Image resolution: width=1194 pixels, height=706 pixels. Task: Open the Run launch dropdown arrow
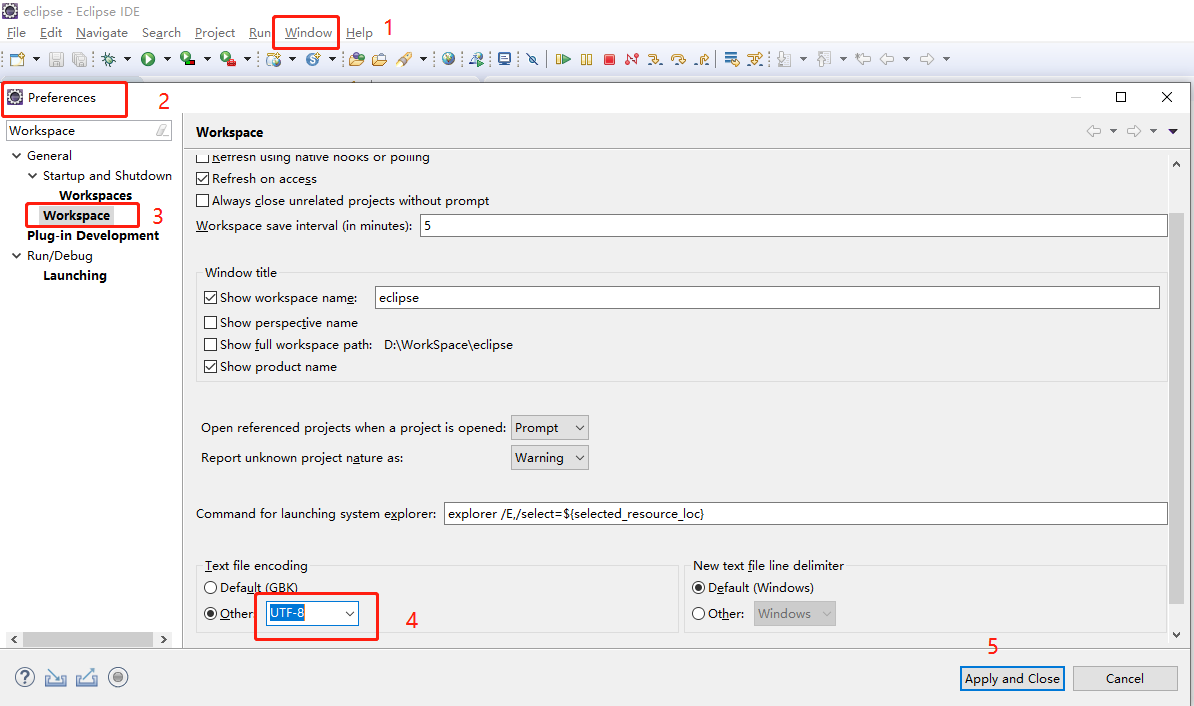tap(167, 59)
